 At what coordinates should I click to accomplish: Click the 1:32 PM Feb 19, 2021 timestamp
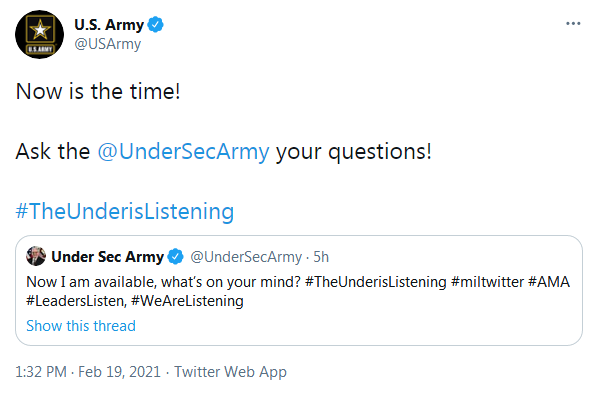[88, 372]
